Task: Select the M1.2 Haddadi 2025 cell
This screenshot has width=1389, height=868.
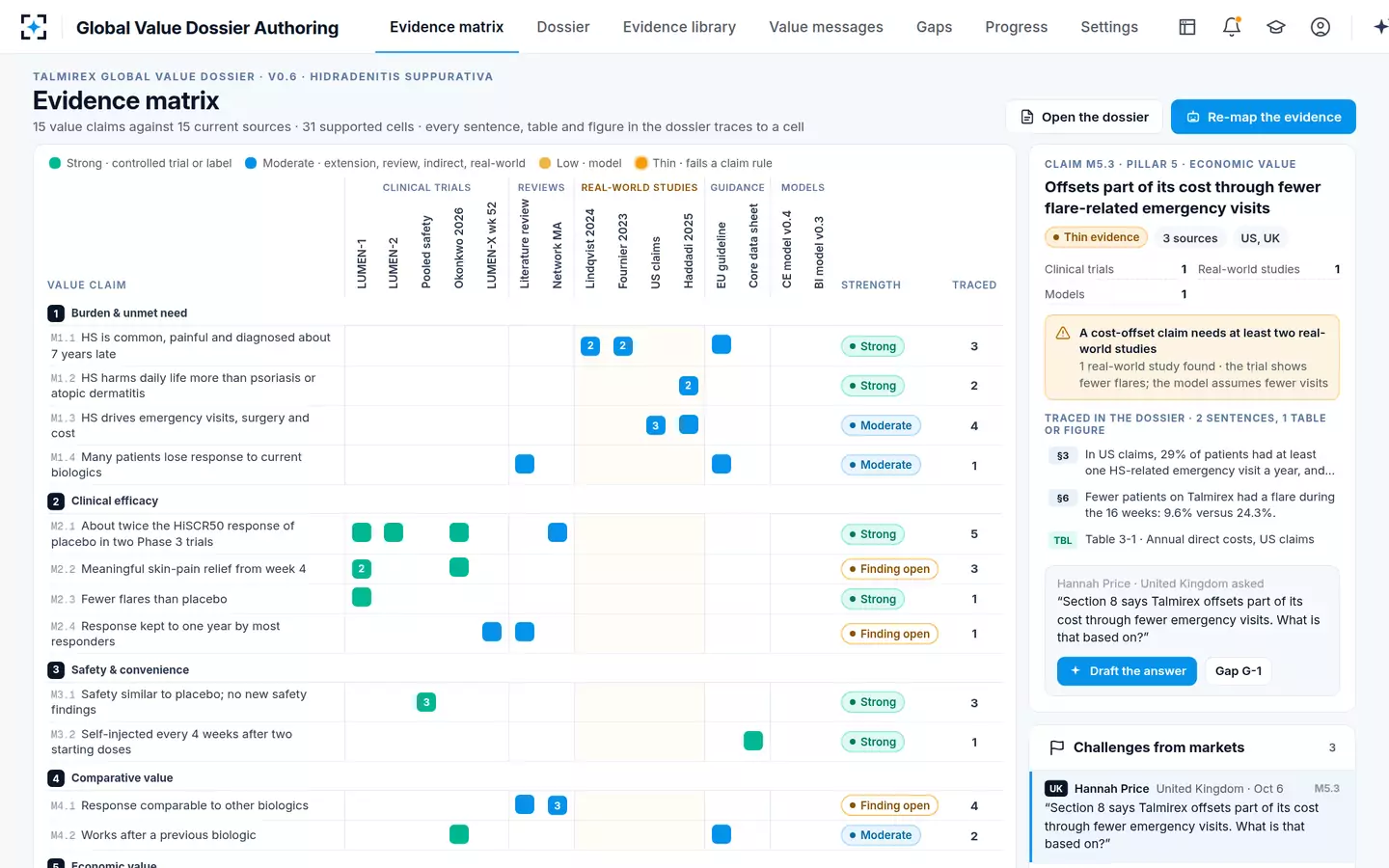Action: [688, 386]
